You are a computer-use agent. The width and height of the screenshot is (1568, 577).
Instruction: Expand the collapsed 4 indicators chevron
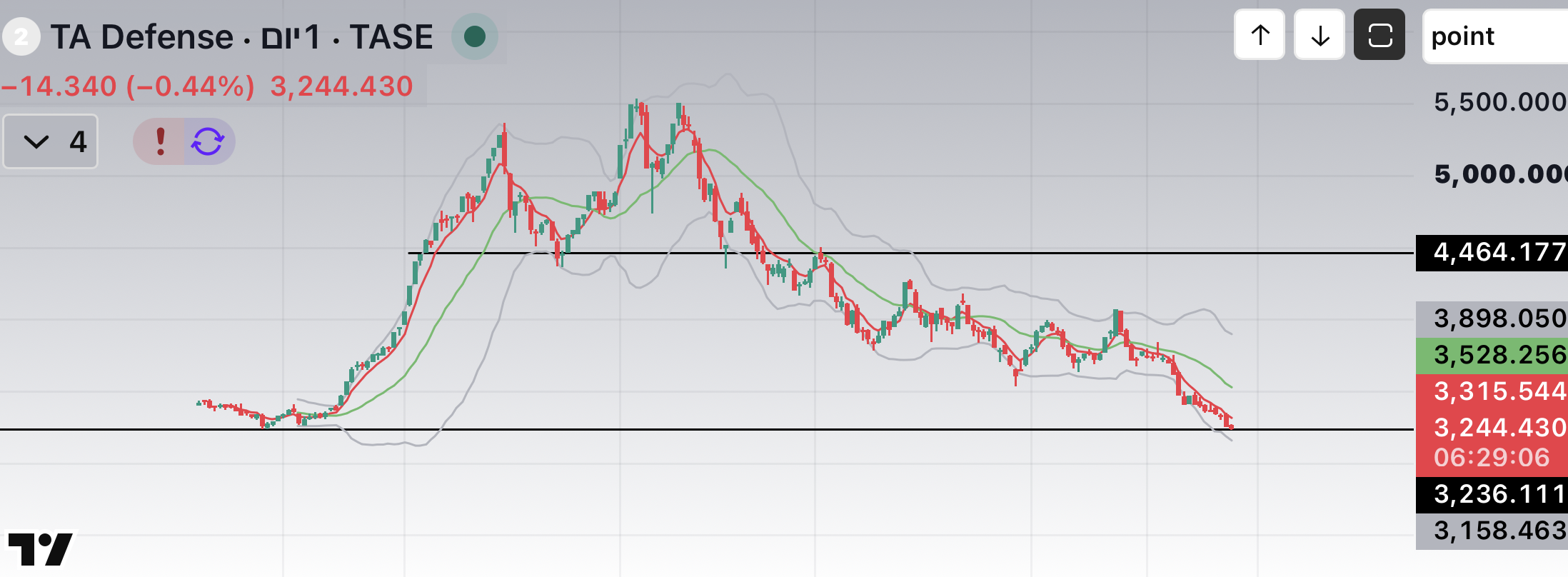pyautogui.click(x=51, y=141)
